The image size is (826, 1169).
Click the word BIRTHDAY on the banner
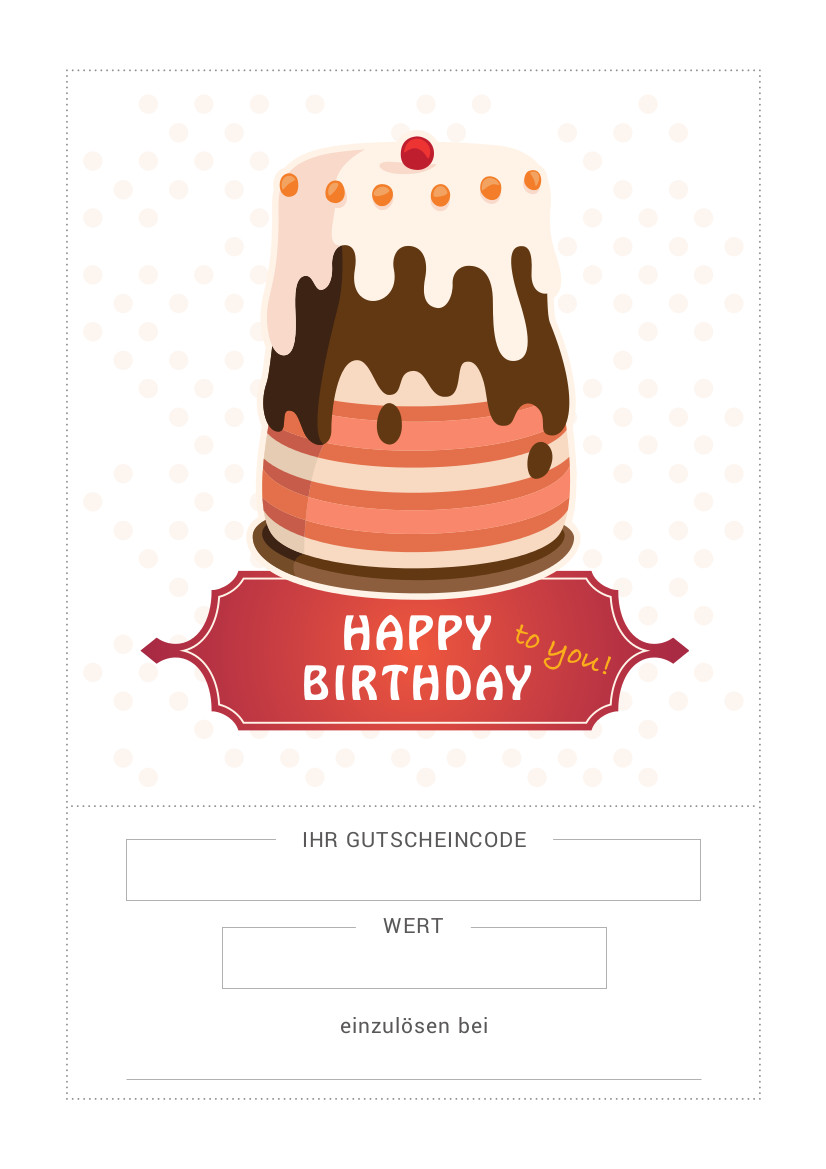[x=417, y=681]
